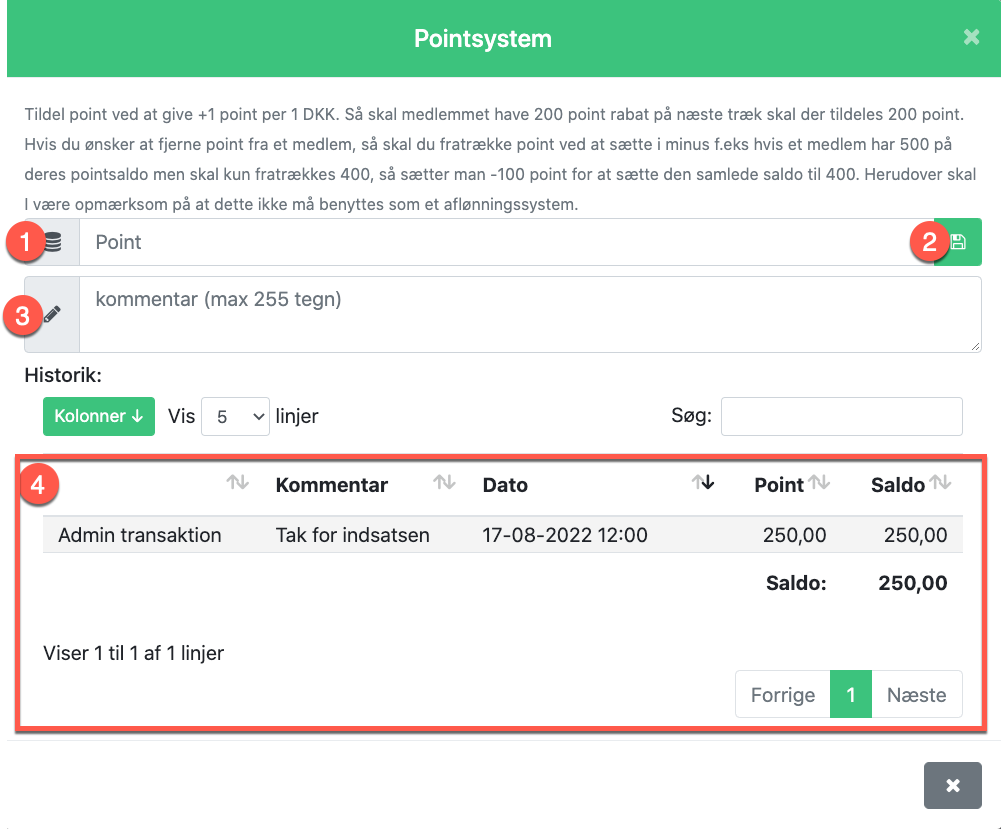Sort the table by the Dato column

(598, 484)
